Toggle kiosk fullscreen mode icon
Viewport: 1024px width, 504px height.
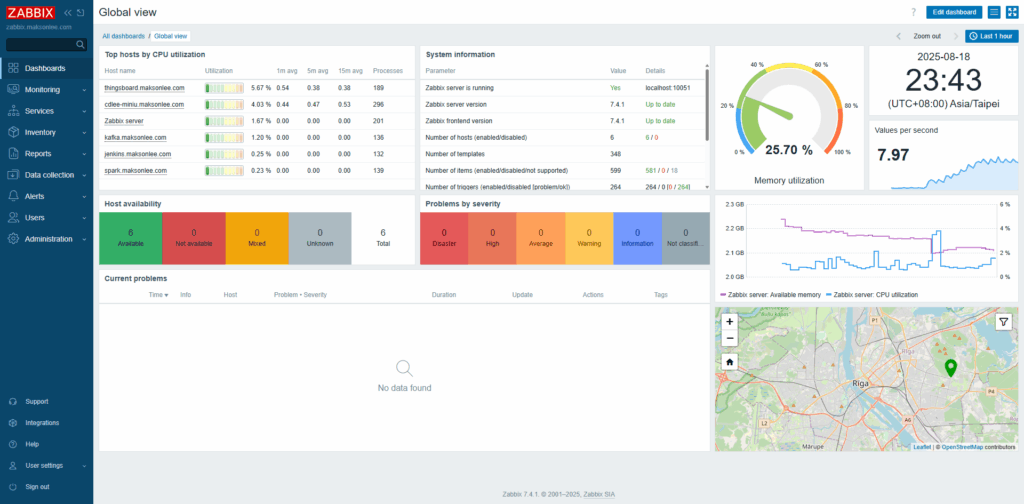(1012, 12)
